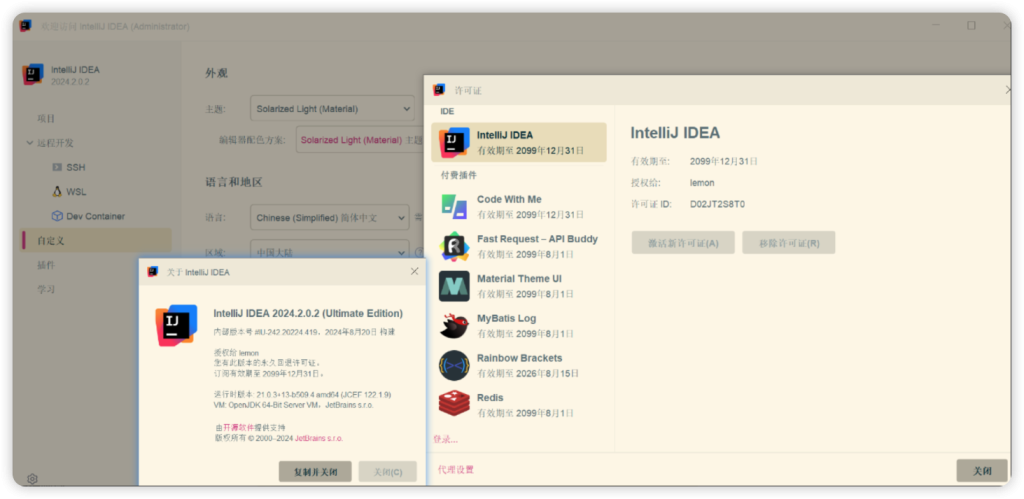Click the Redis plugin icon

point(454,405)
